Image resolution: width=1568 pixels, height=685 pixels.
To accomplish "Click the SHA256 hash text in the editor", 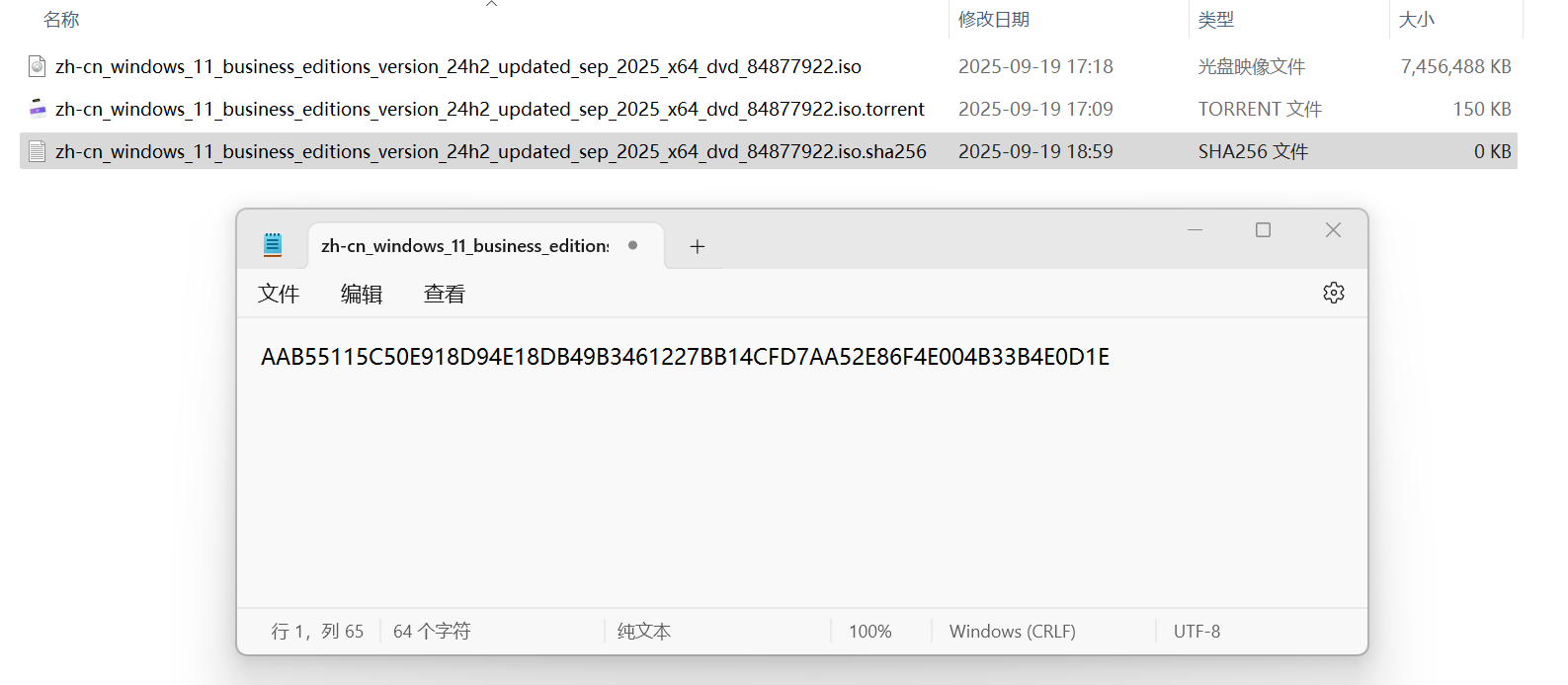I will pyautogui.click(x=685, y=357).
